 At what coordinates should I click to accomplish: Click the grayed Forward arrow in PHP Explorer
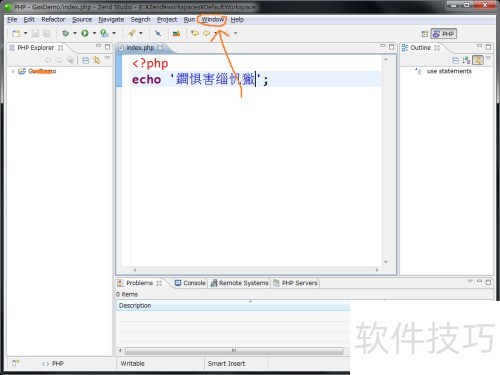[x=59, y=60]
